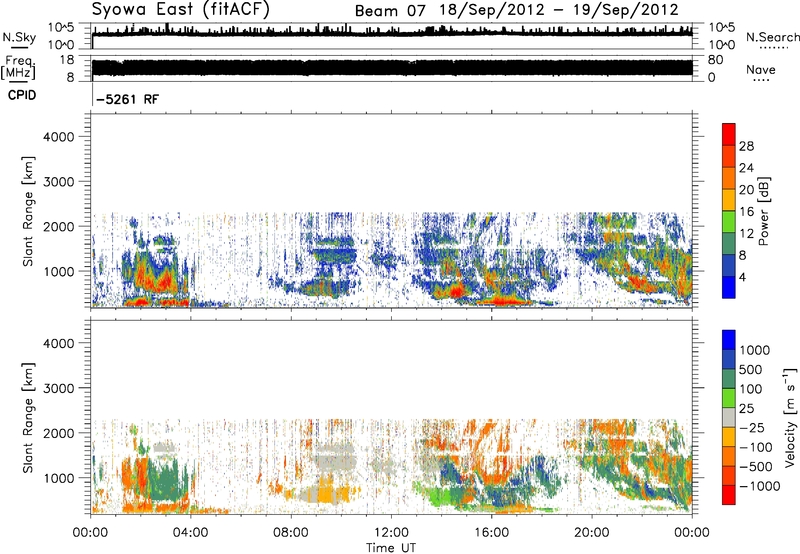Click the "Time UT" axis title
Screen dimensions: 800x554
[x=391, y=548]
